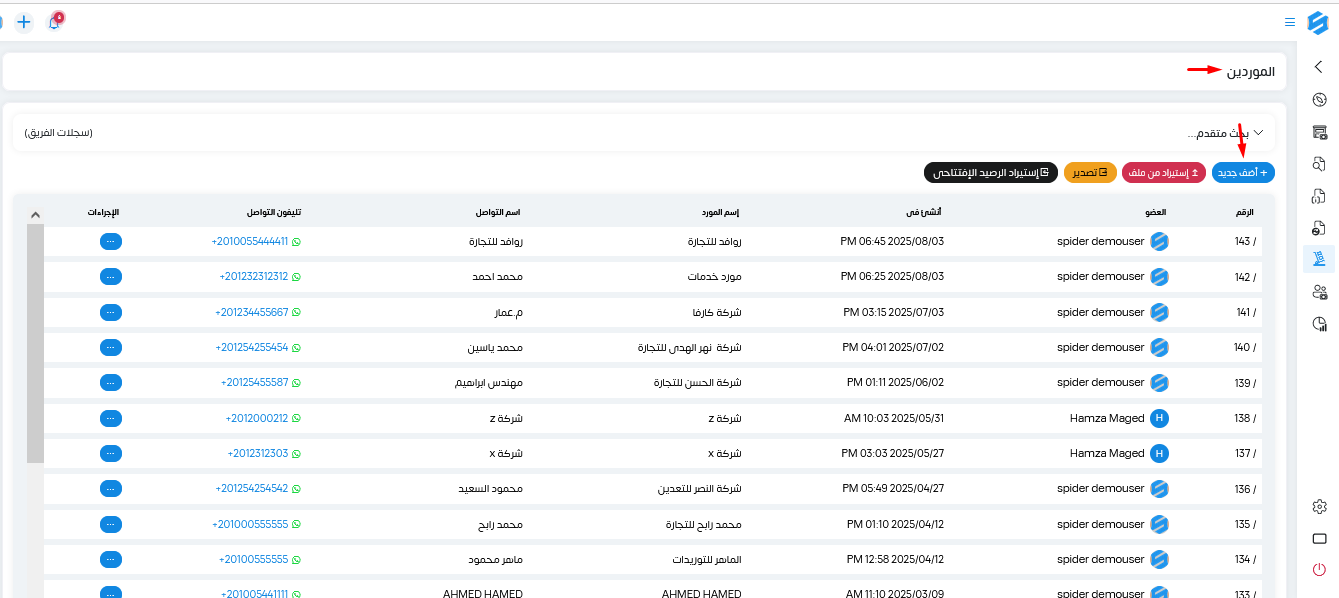The width and height of the screenshot is (1339, 598).
Task: Click the orange تصدير export button
Action: coord(1090,173)
